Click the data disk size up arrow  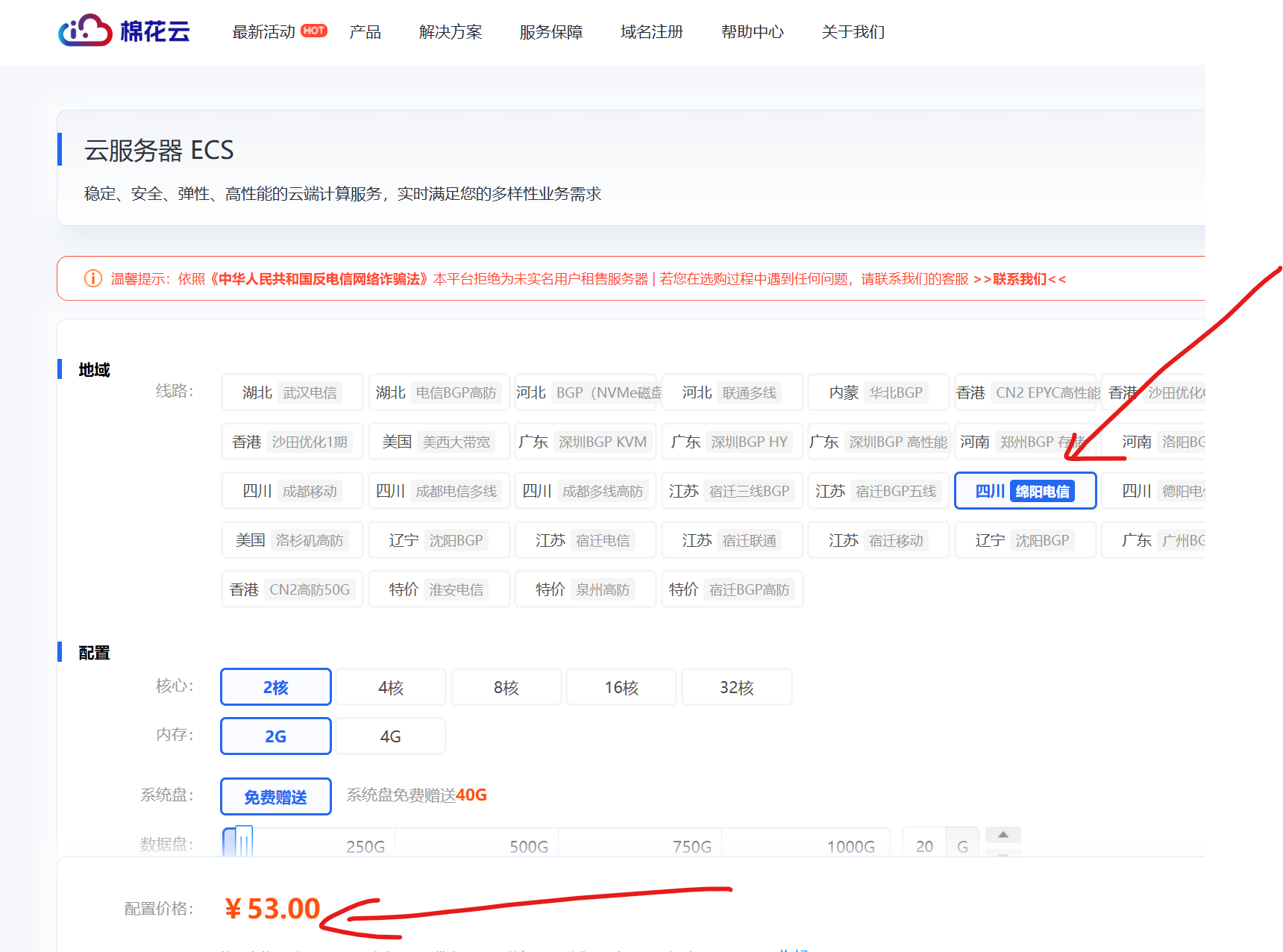click(x=1003, y=835)
